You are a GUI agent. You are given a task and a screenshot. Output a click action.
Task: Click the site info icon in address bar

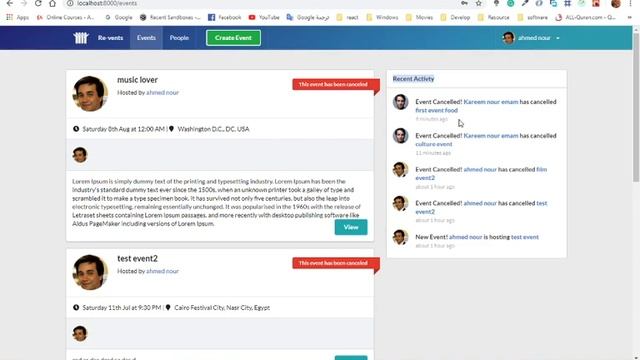(x=70, y=3)
